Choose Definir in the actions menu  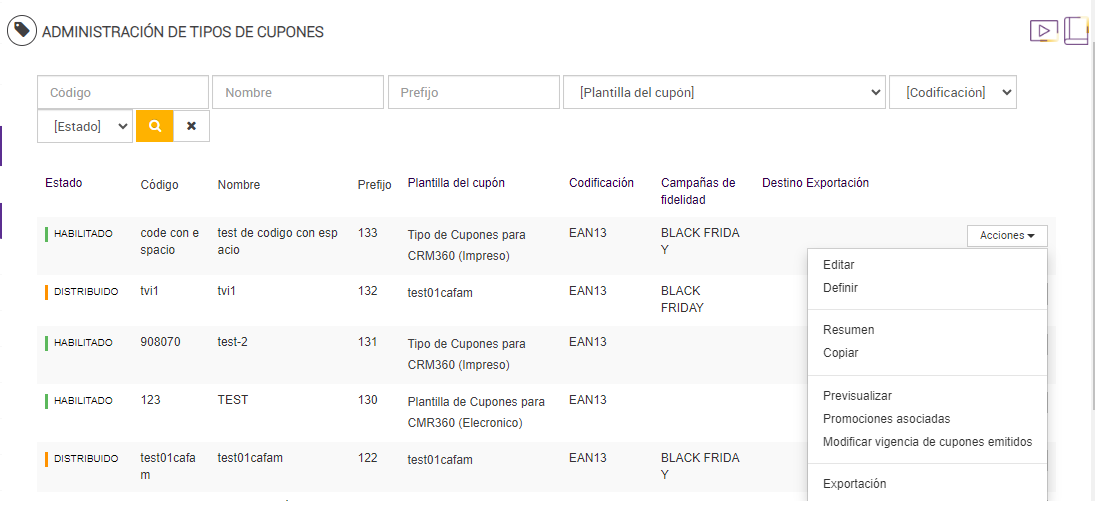tap(840, 288)
